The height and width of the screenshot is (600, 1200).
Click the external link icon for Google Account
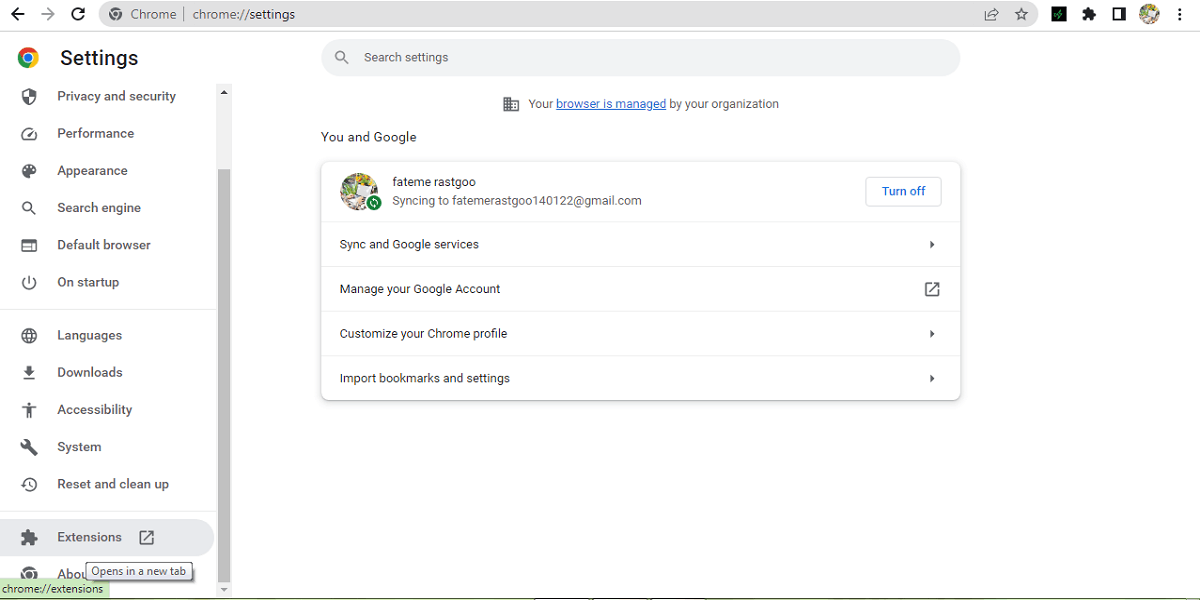point(932,289)
